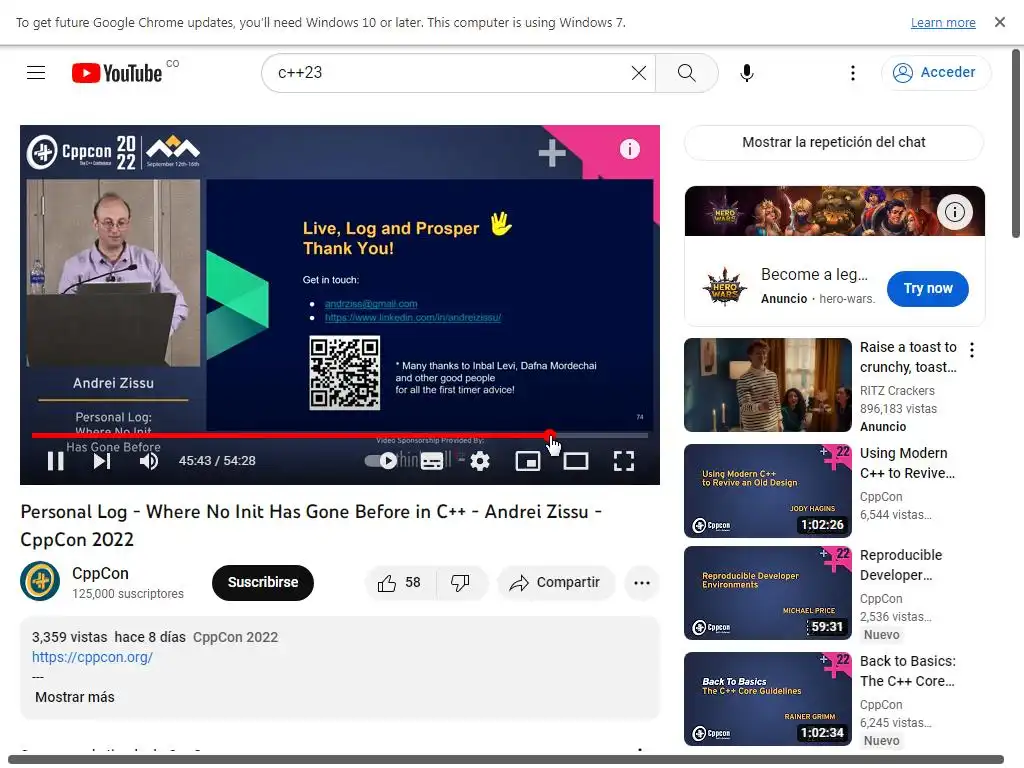The image size is (1024, 768).
Task: Click the '45:43 / 54:28' time display
Action: (217, 461)
